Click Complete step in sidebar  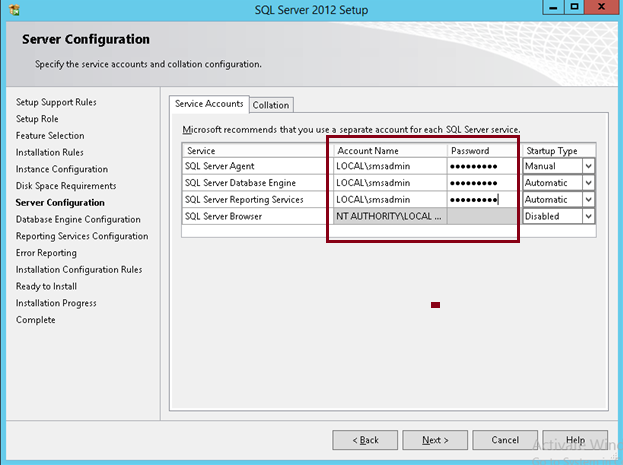[36, 320]
